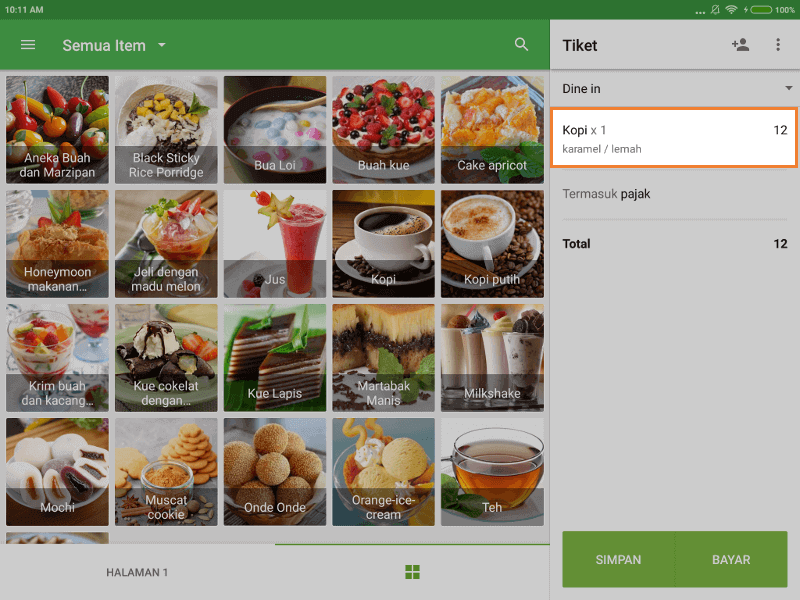The image size is (800, 600).
Task: Add Aneka Buah dan Marzipan item
Action: [57, 130]
